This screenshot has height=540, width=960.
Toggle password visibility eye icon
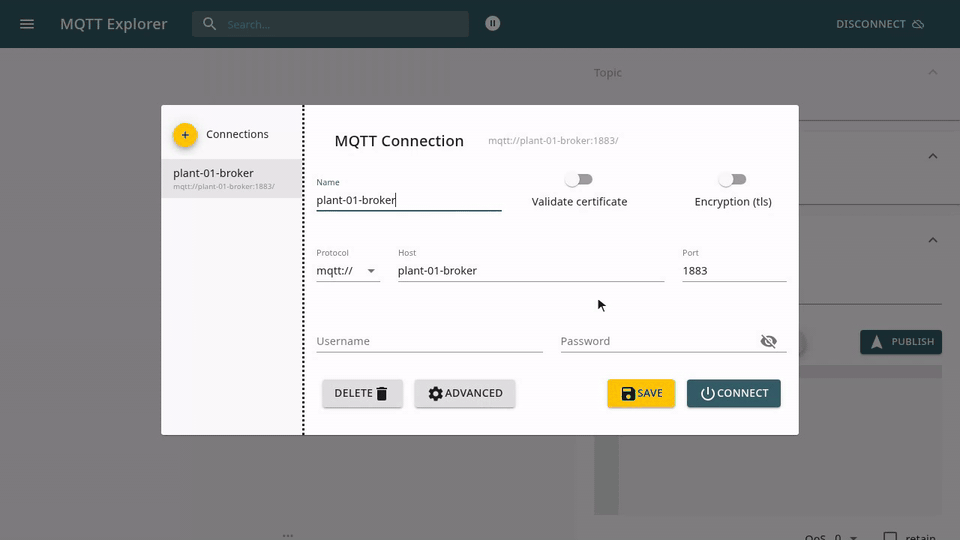[x=768, y=341]
